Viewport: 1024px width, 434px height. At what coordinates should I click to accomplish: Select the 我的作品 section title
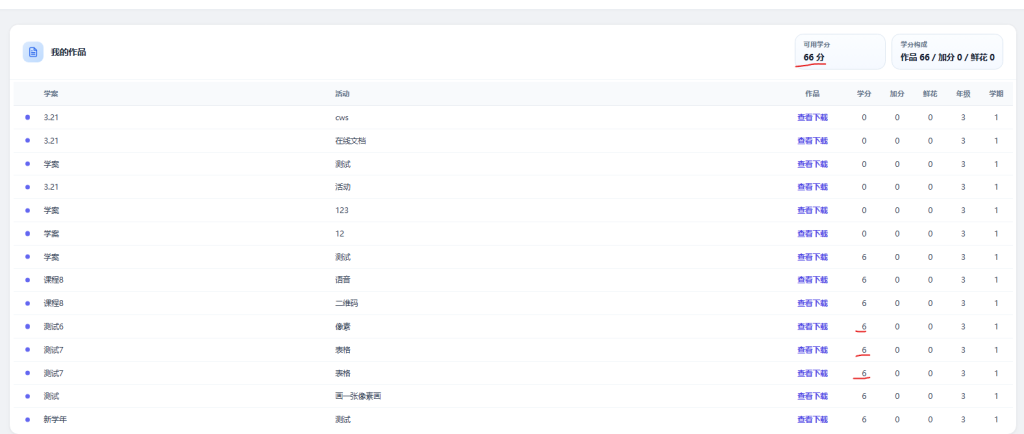coord(68,52)
